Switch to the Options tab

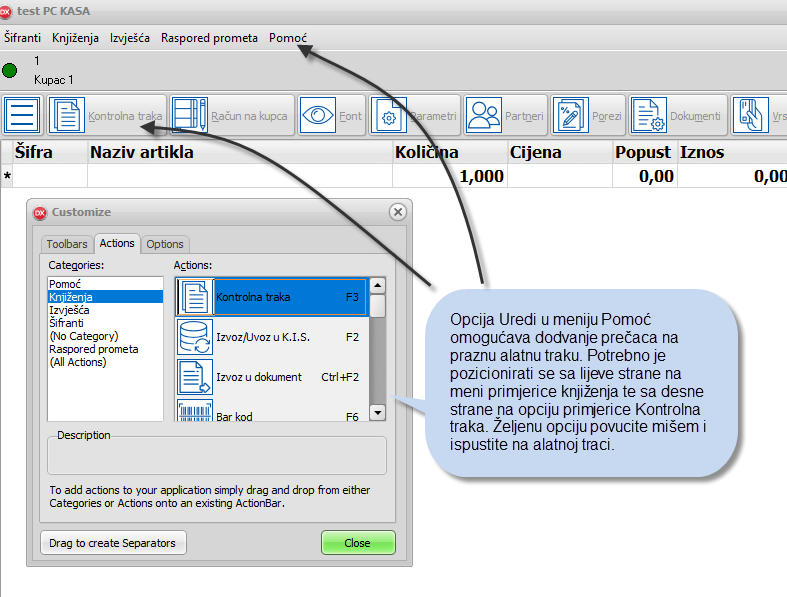coord(165,243)
